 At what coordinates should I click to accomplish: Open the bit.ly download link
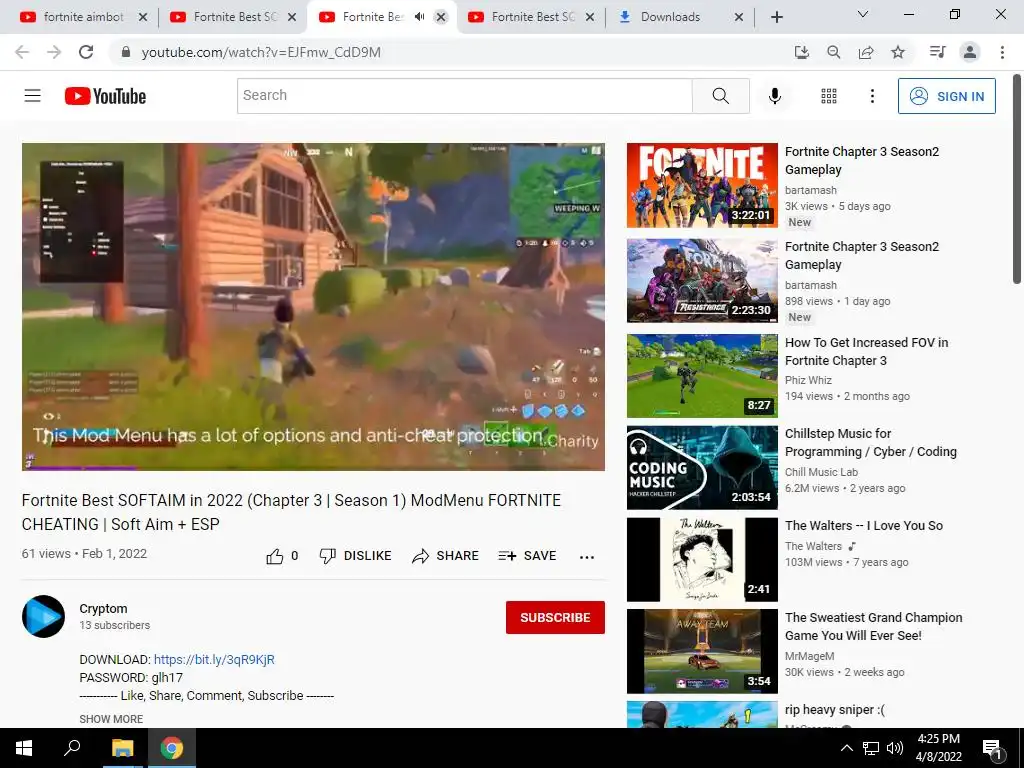pyautogui.click(x=214, y=660)
